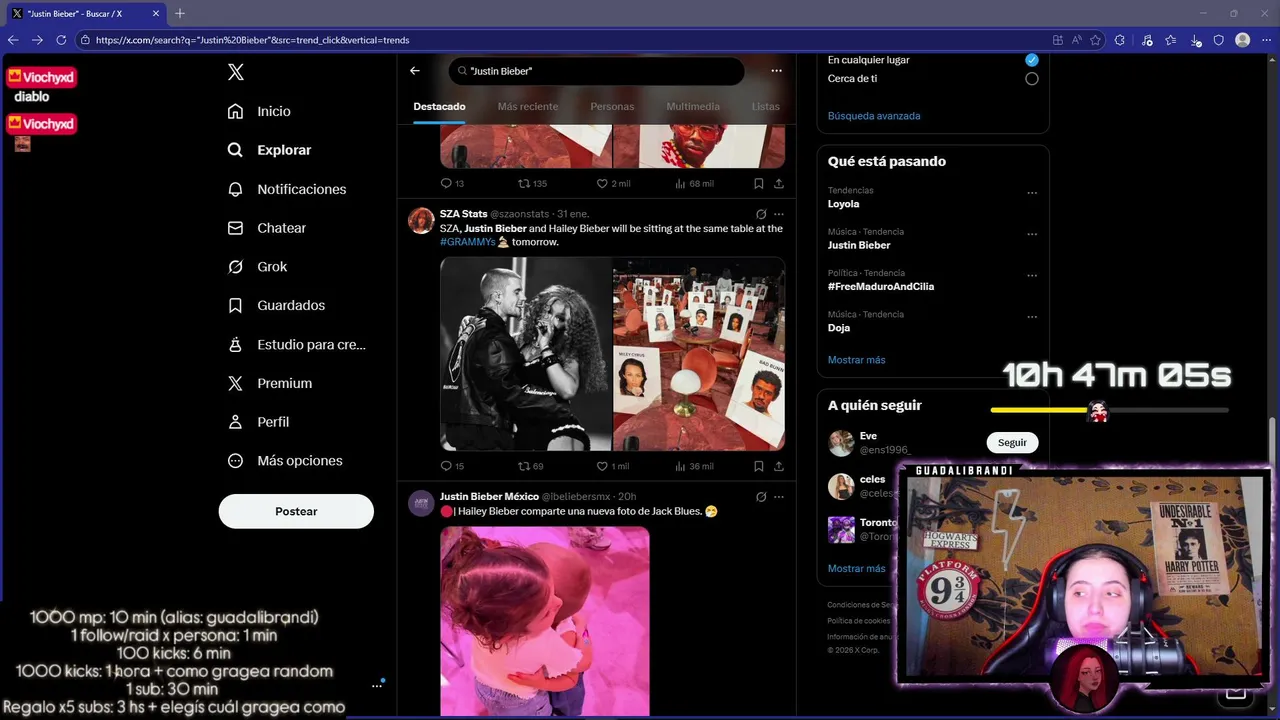Open Perfil page

pos(258,422)
